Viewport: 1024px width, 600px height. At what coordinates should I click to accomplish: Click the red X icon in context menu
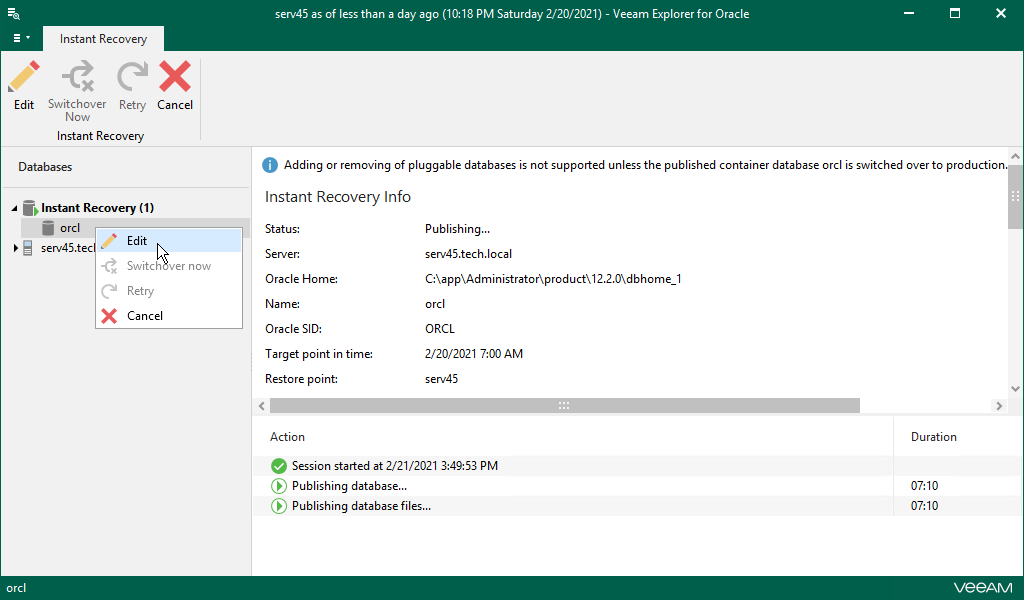point(109,316)
